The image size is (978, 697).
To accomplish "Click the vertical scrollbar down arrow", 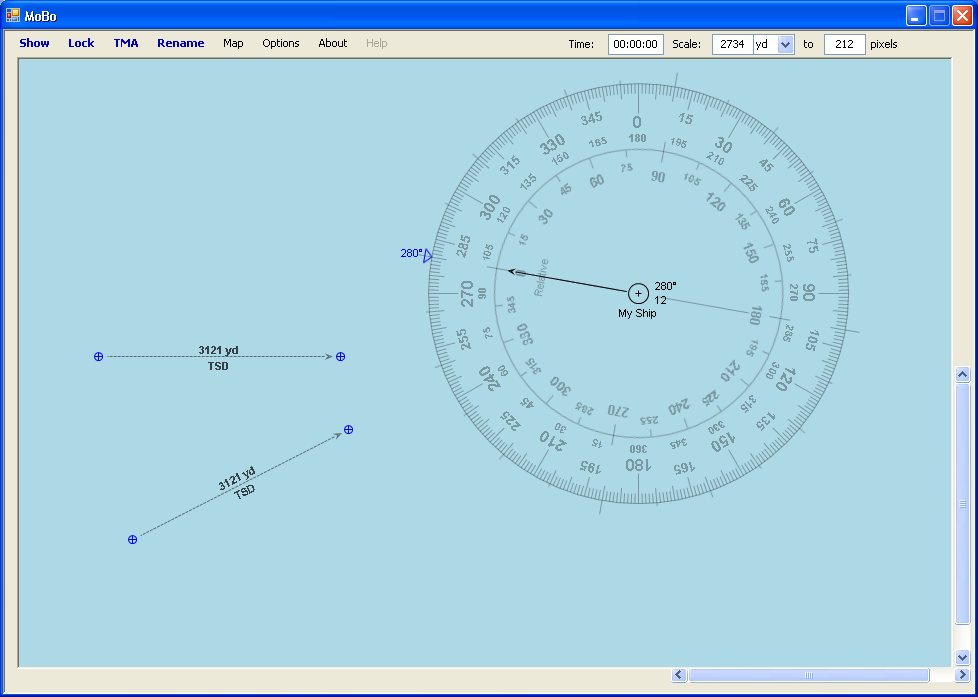I will [x=963, y=657].
